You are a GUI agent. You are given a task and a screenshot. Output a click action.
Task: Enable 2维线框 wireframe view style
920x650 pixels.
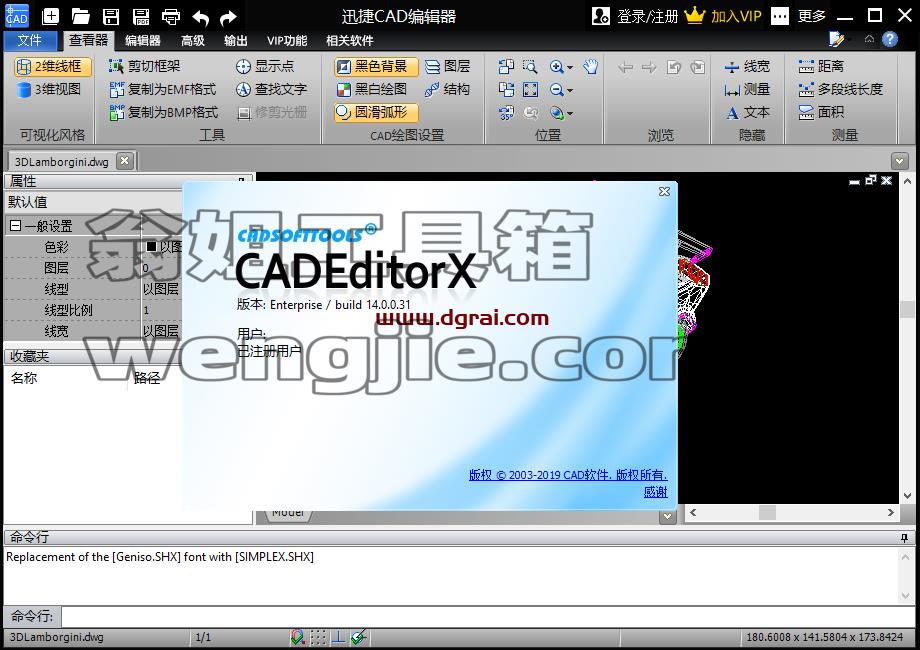click(x=53, y=66)
